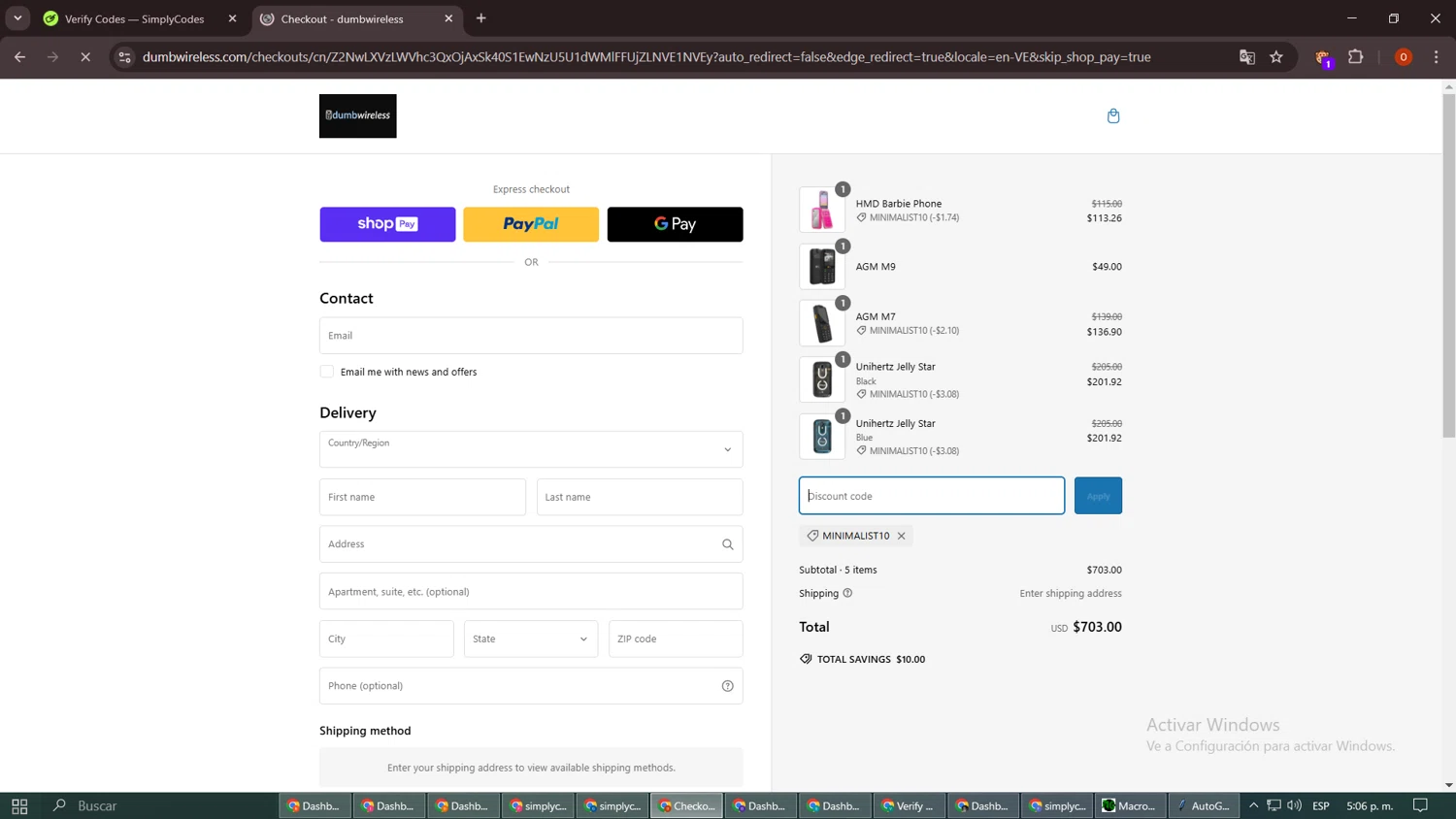Close the Verify Codes SimplyCodes tab
Image resolution: width=1456 pixels, height=819 pixels.
[x=232, y=18]
